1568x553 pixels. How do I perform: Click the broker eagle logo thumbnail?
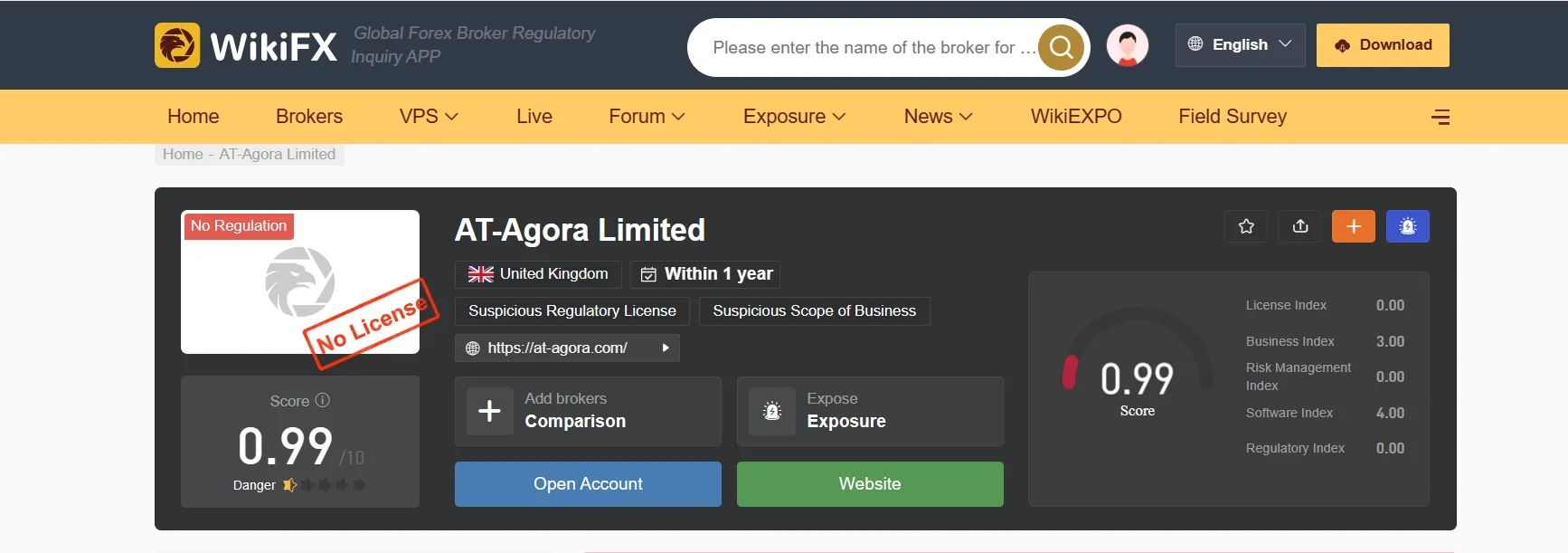pyautogui.click(x=300, y=281)
